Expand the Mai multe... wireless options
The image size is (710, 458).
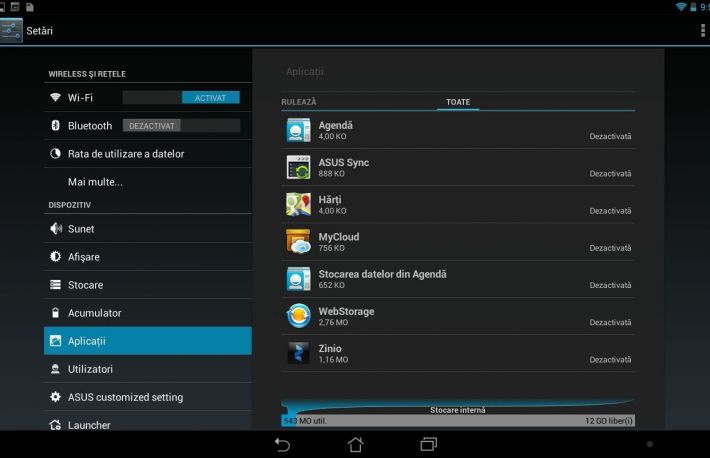(95, 182)
